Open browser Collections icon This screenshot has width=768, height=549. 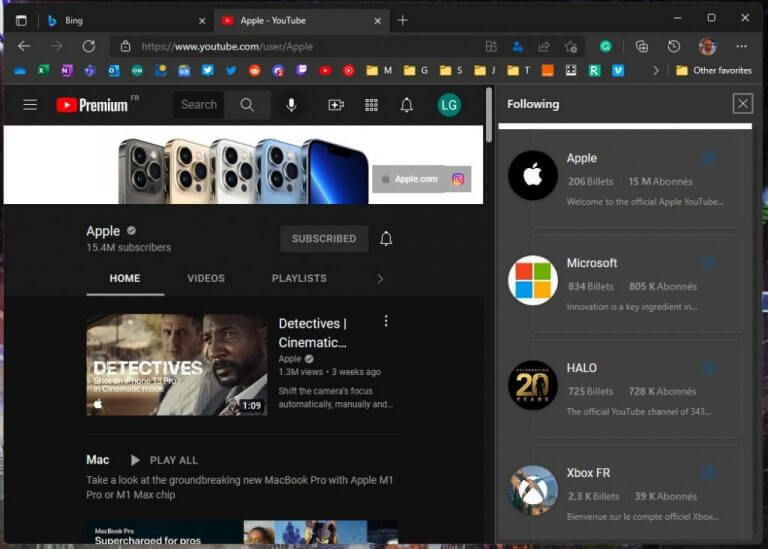click(x=642, y=47)
